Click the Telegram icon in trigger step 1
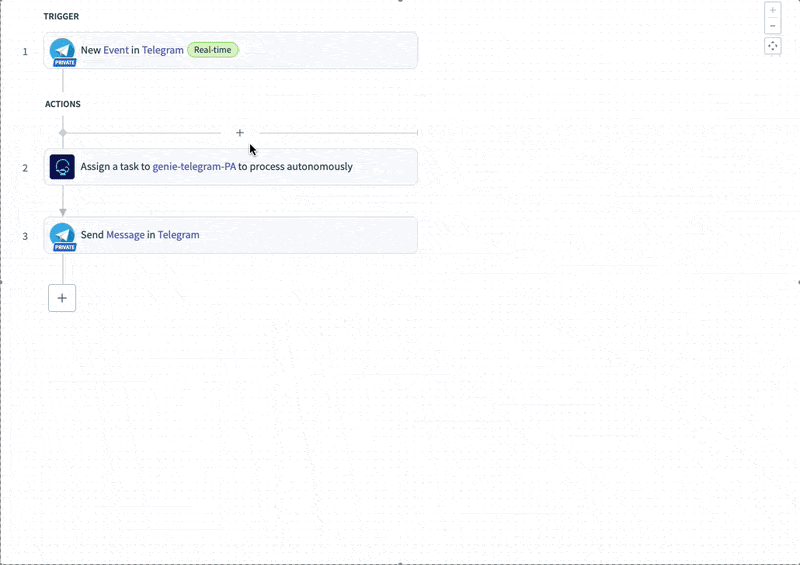Image resolution: width=800 pixels, height=565 pixels. 62,50
